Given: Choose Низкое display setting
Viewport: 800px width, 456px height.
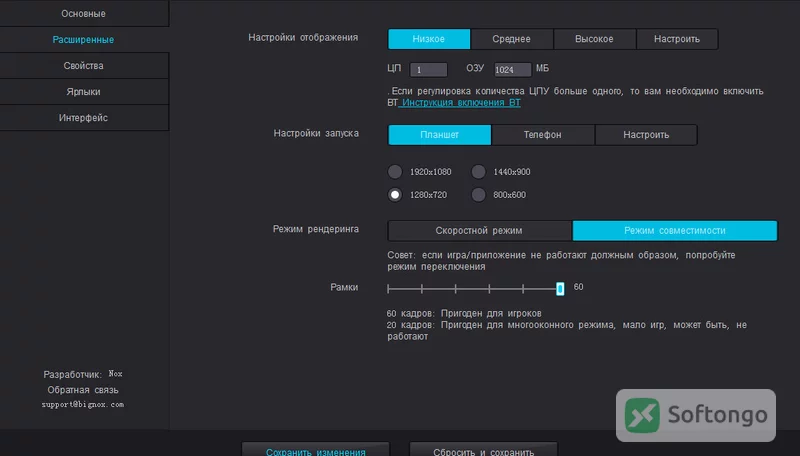Looking at the screenshot, I should pos(429,39).
